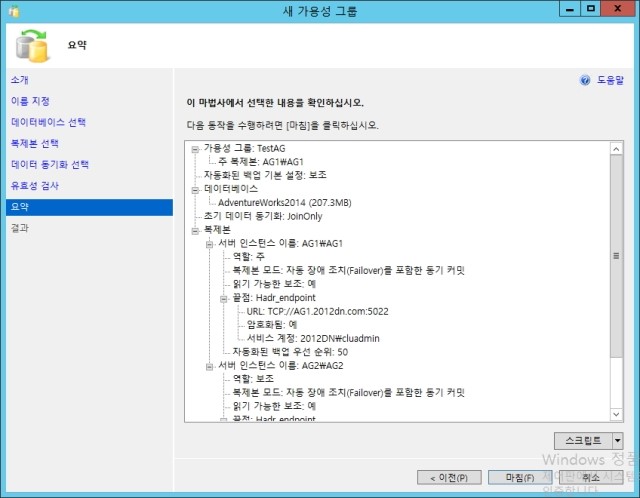Select 서비스 계정: 2012DN\cluadmin row
This screenshot has width=640, height=498.
tap(313, 338)
